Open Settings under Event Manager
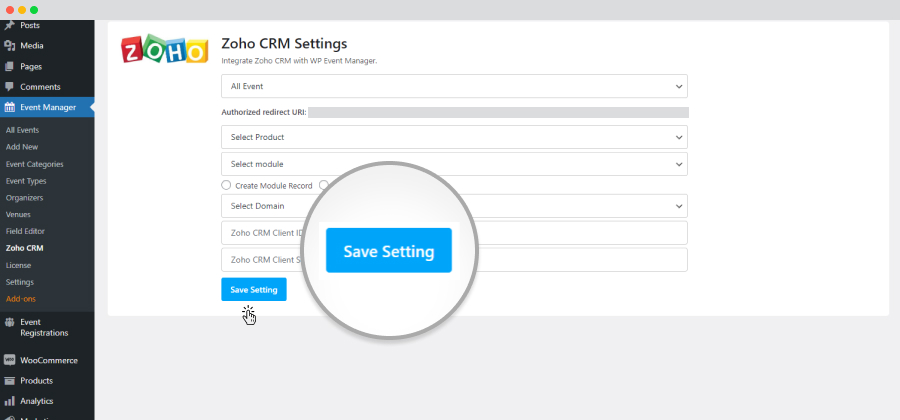900x420 pixels. [x=20, y=282]
